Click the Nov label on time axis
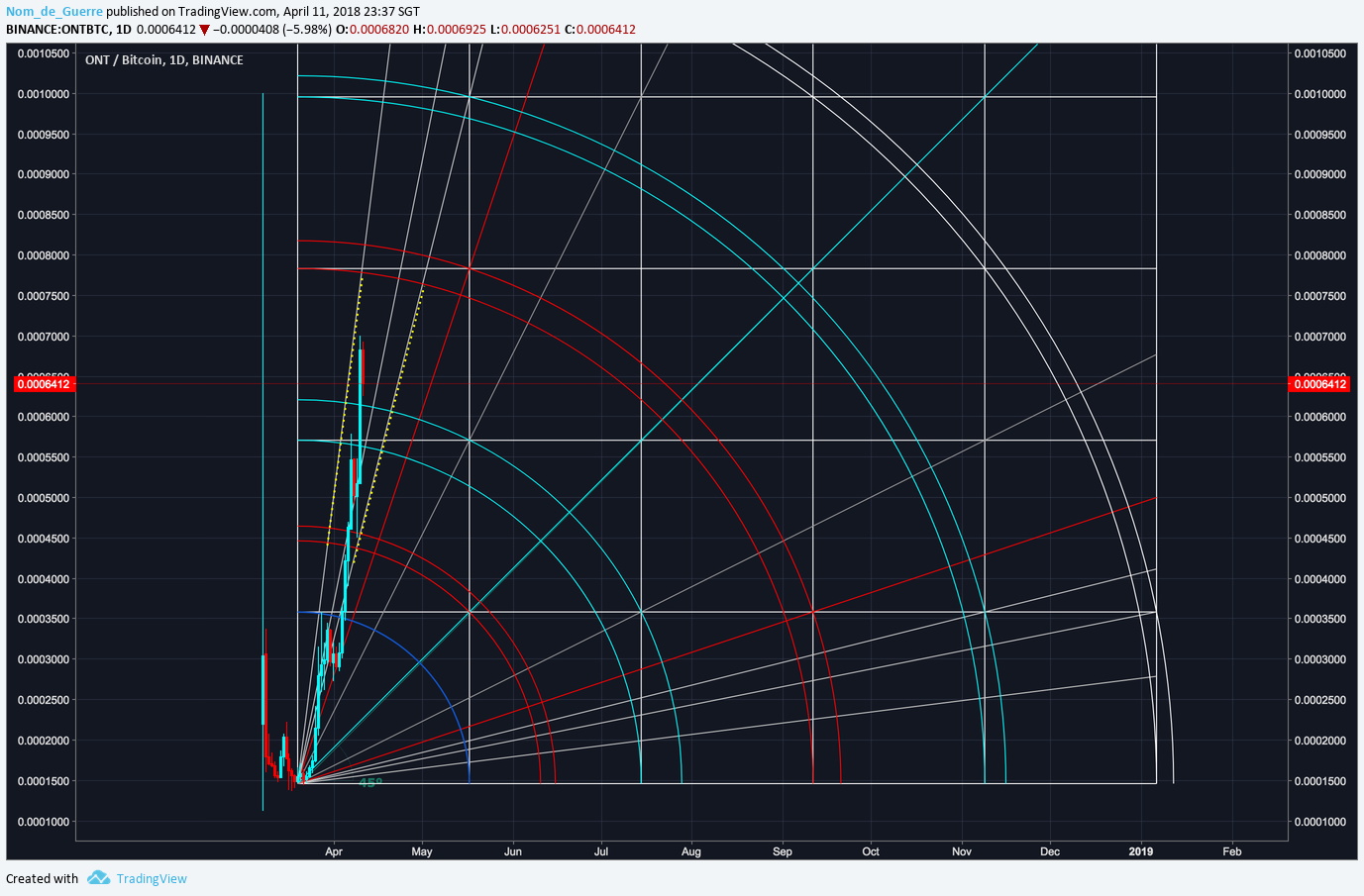The image size is (1364, 896). coord(962,851)
